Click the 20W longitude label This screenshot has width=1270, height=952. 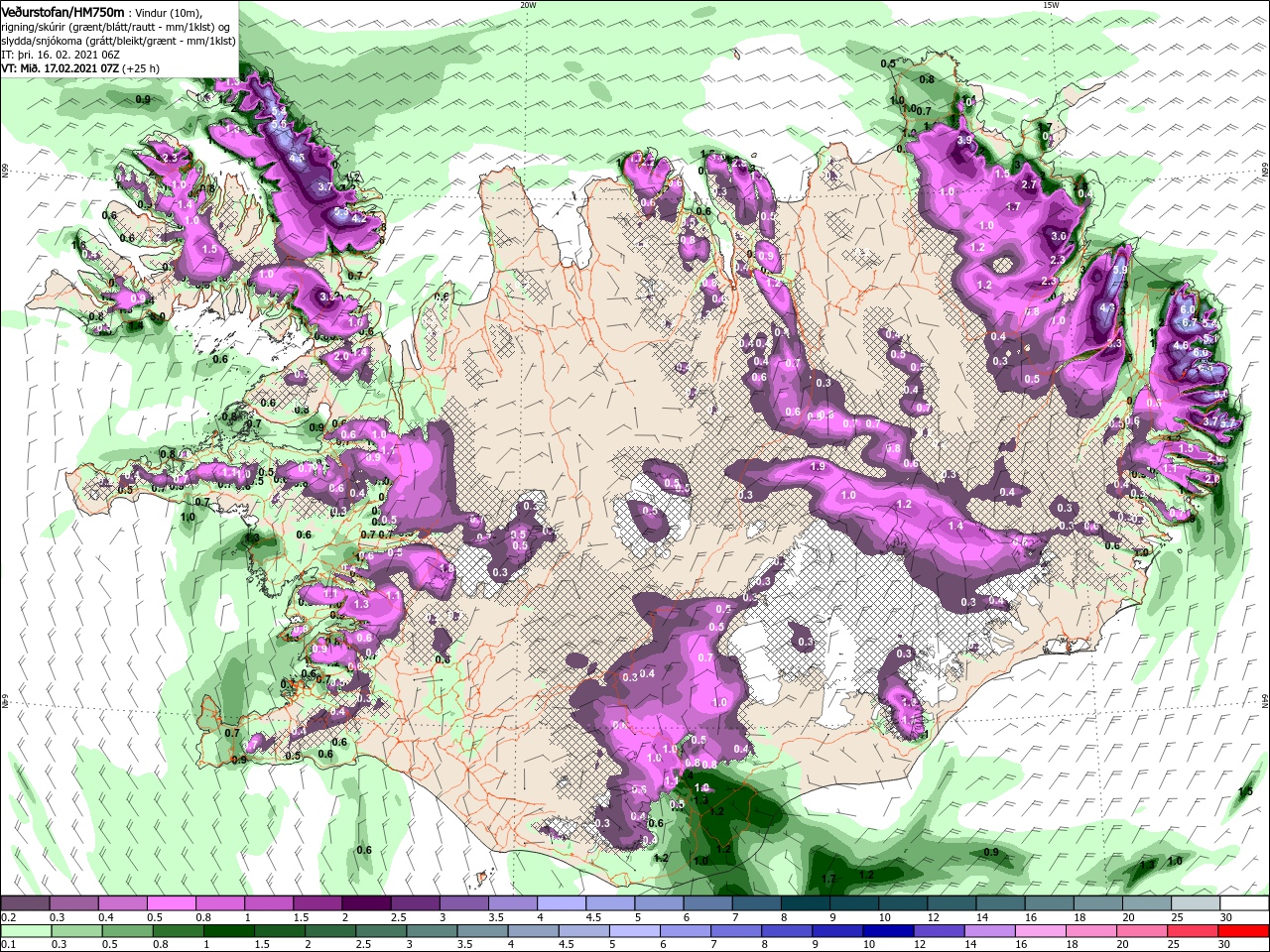[x=528, y=5]
